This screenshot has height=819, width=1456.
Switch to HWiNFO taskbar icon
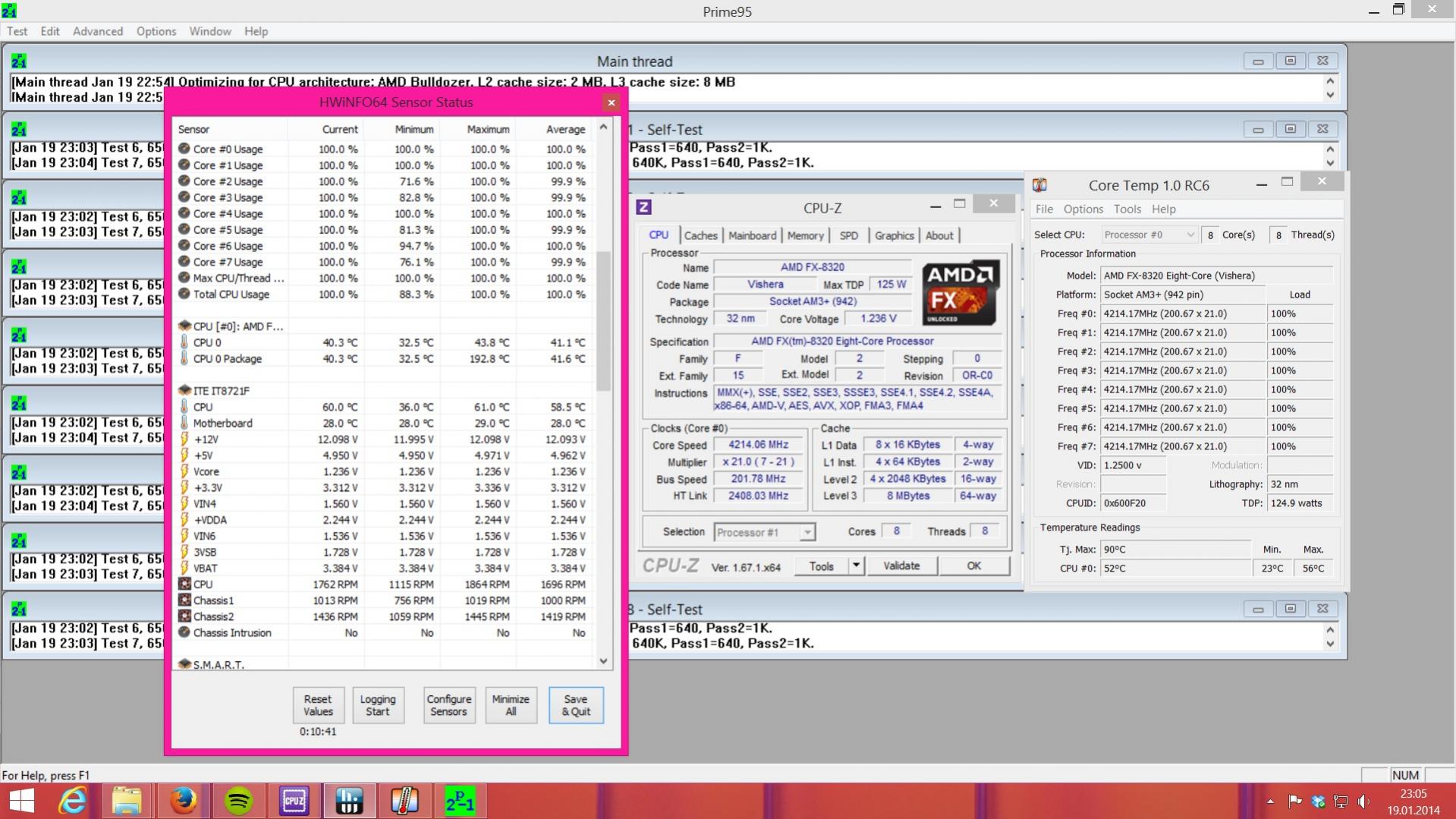(349, 801)
